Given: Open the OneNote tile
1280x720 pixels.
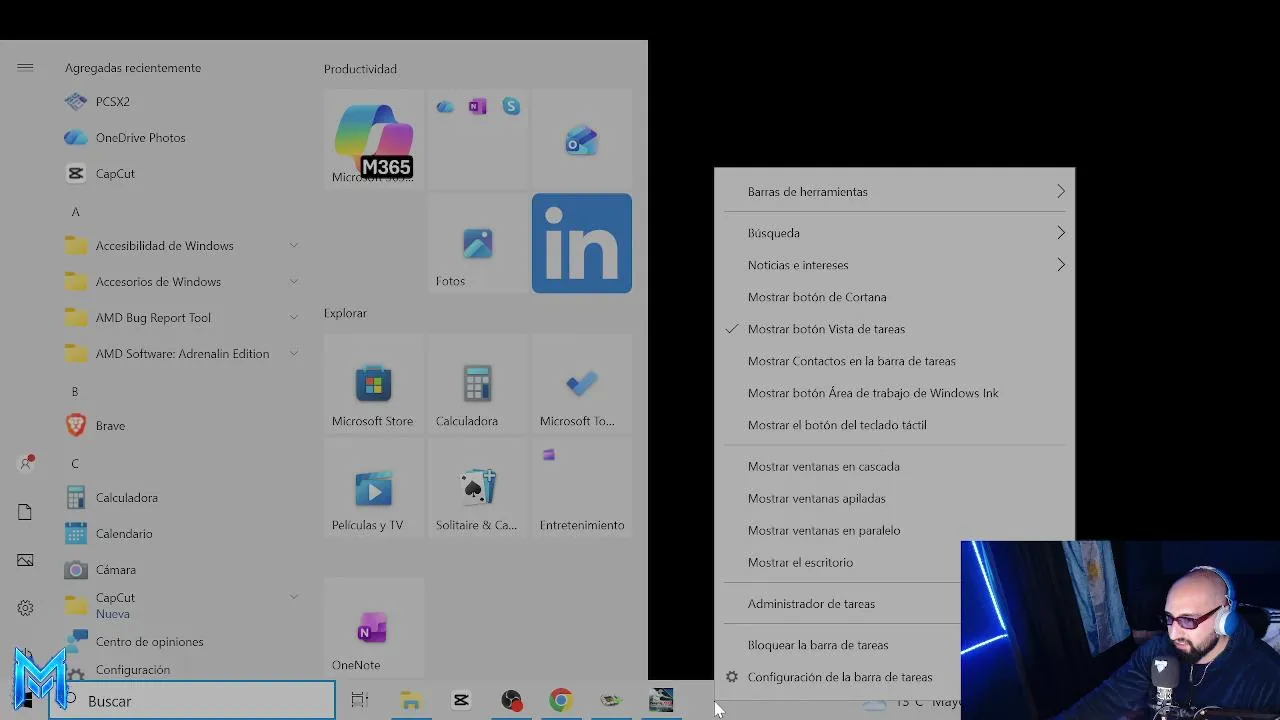Looking at the screenshot, I should 374,628.
